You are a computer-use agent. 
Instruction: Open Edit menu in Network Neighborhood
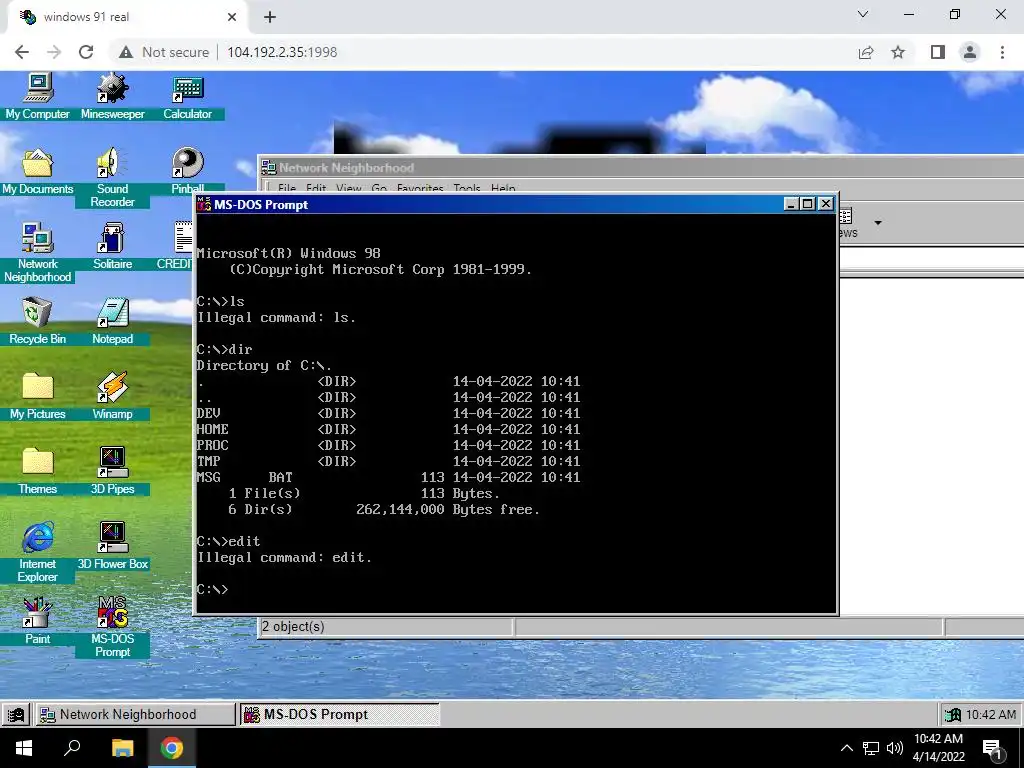[316, 188]
